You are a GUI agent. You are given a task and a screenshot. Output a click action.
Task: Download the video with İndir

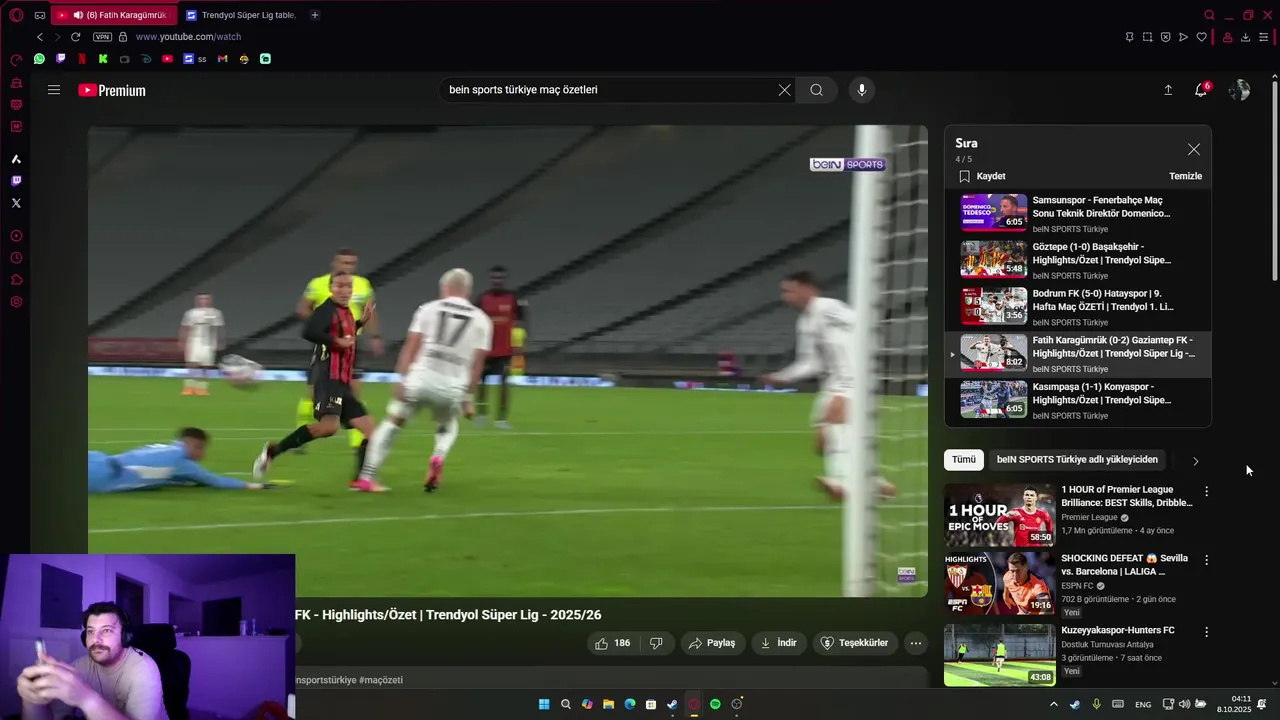[x=779, y=643]
